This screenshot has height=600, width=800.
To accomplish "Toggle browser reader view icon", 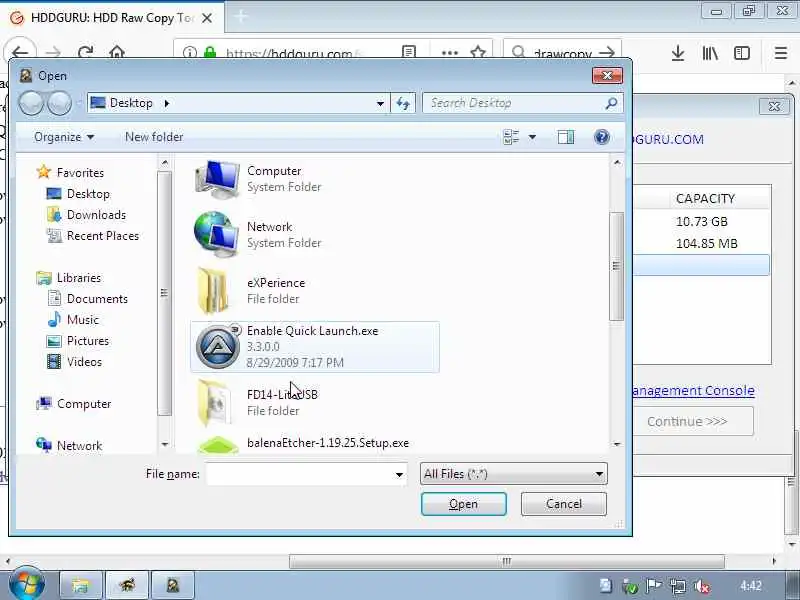I will [409, 53].
